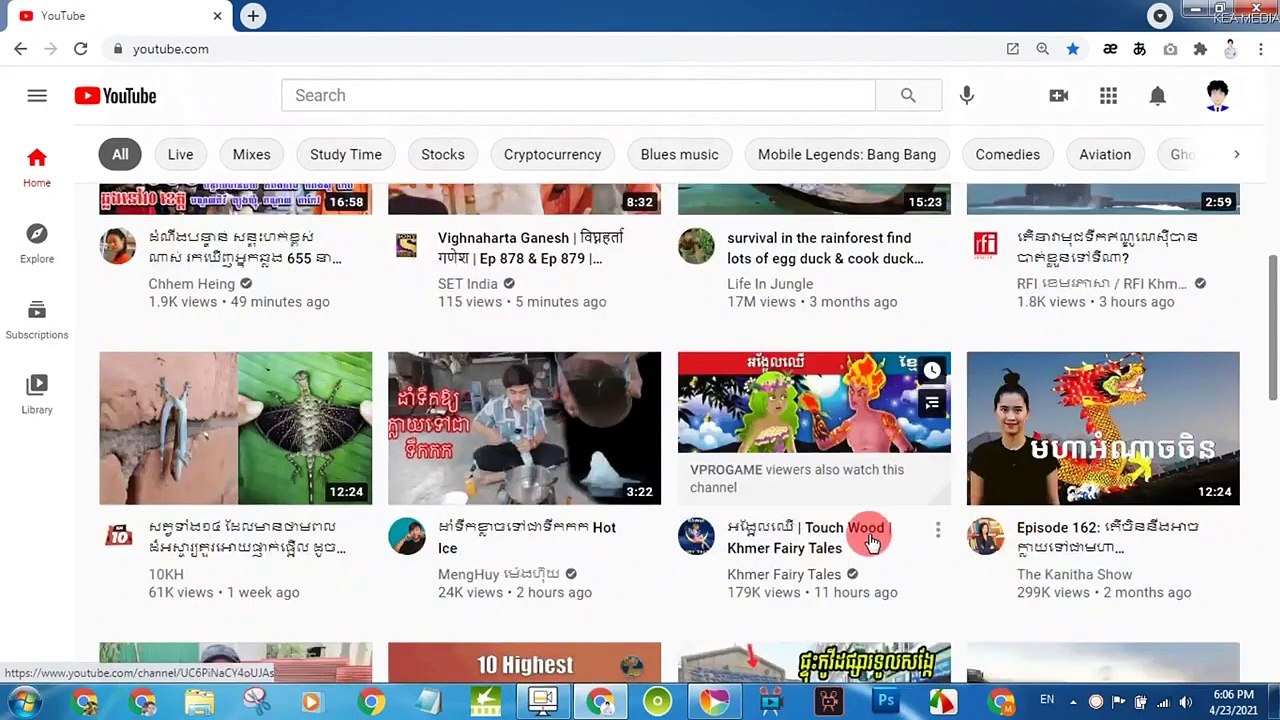The image size is (1280, 720).
Task: Open Touch Wood video's three-dot menu
Action: coord(938,530)
